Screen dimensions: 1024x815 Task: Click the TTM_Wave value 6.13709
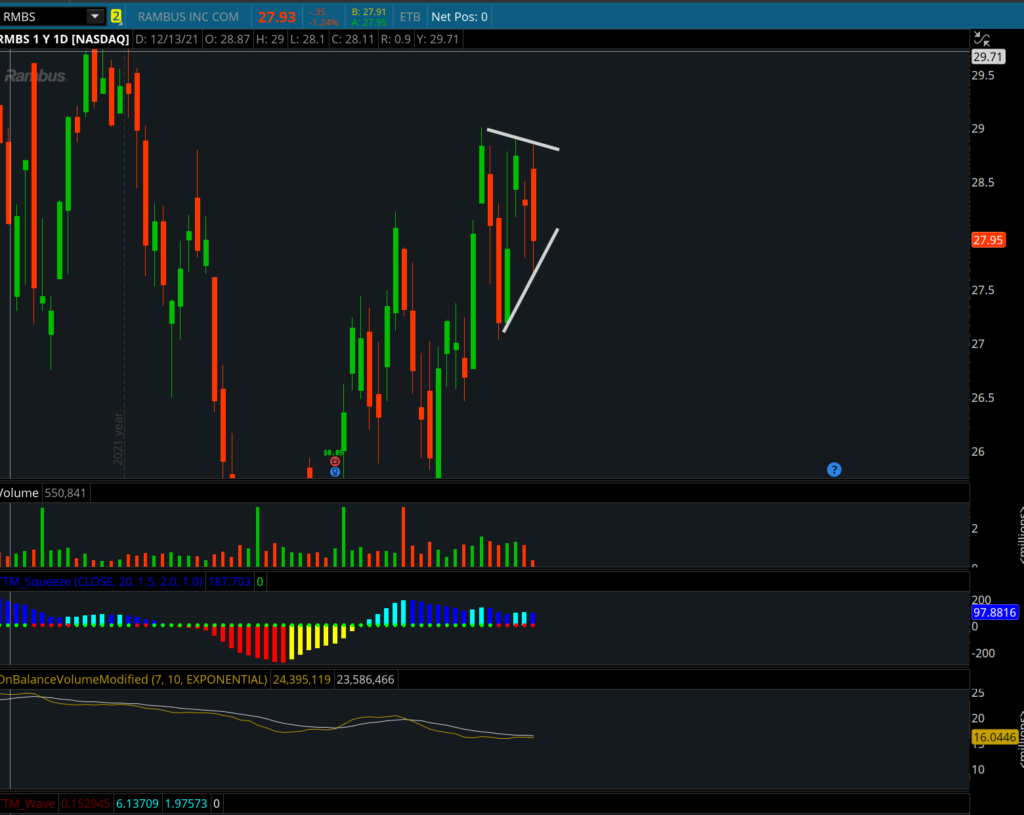tap(137, 803)
